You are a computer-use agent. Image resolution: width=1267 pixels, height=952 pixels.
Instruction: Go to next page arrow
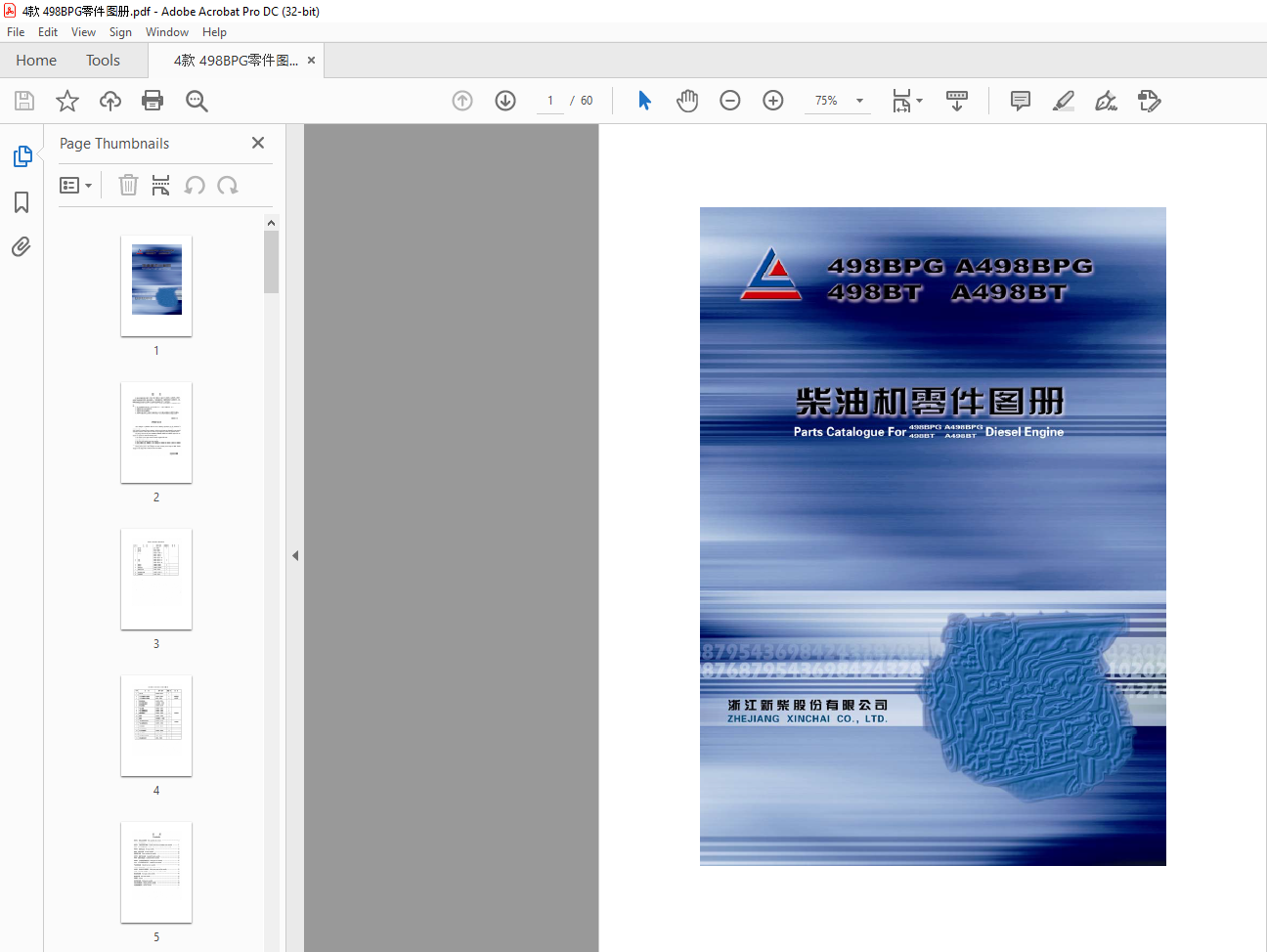(x=505, y=101)
